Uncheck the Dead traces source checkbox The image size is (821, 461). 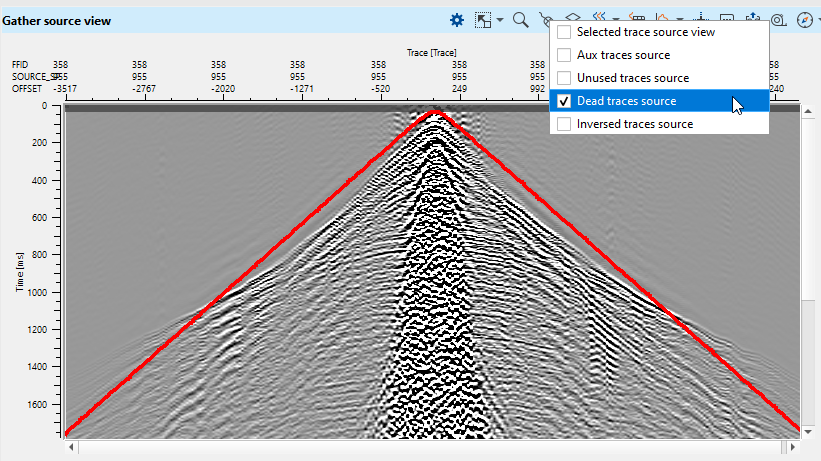click(564, 101)
